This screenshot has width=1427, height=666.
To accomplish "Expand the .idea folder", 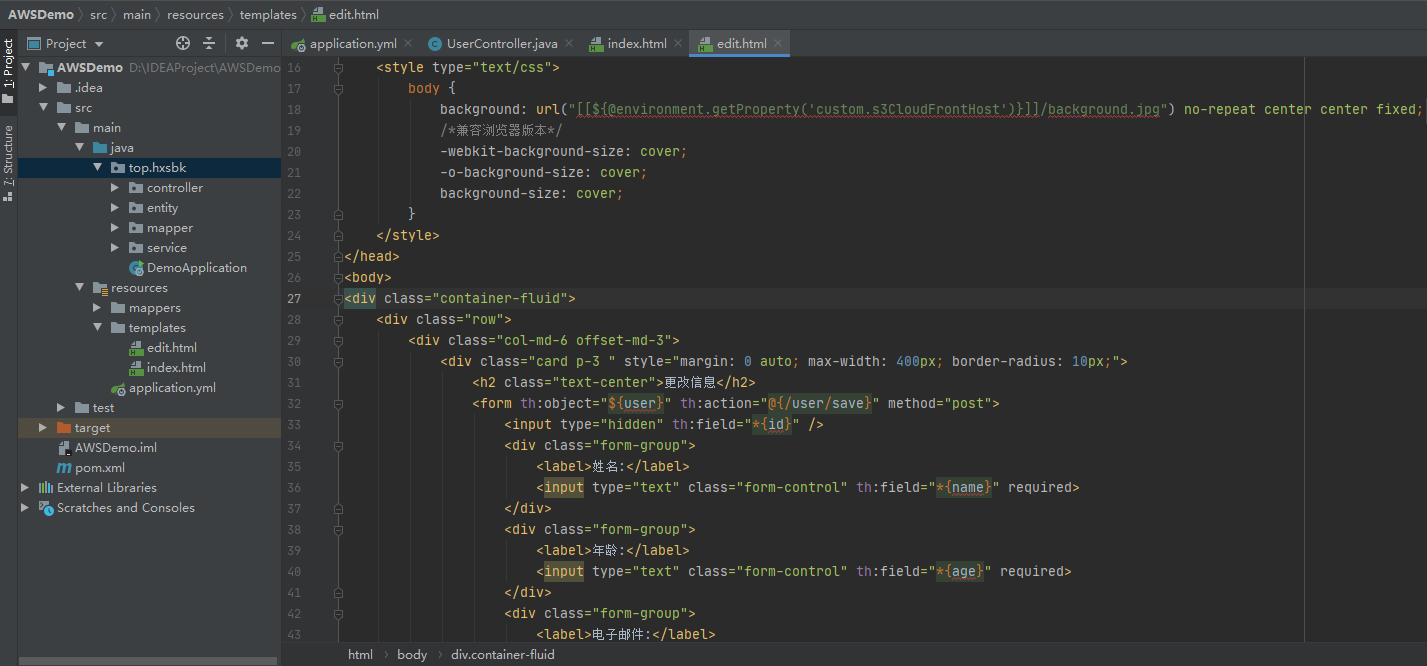I will [43, 88].
